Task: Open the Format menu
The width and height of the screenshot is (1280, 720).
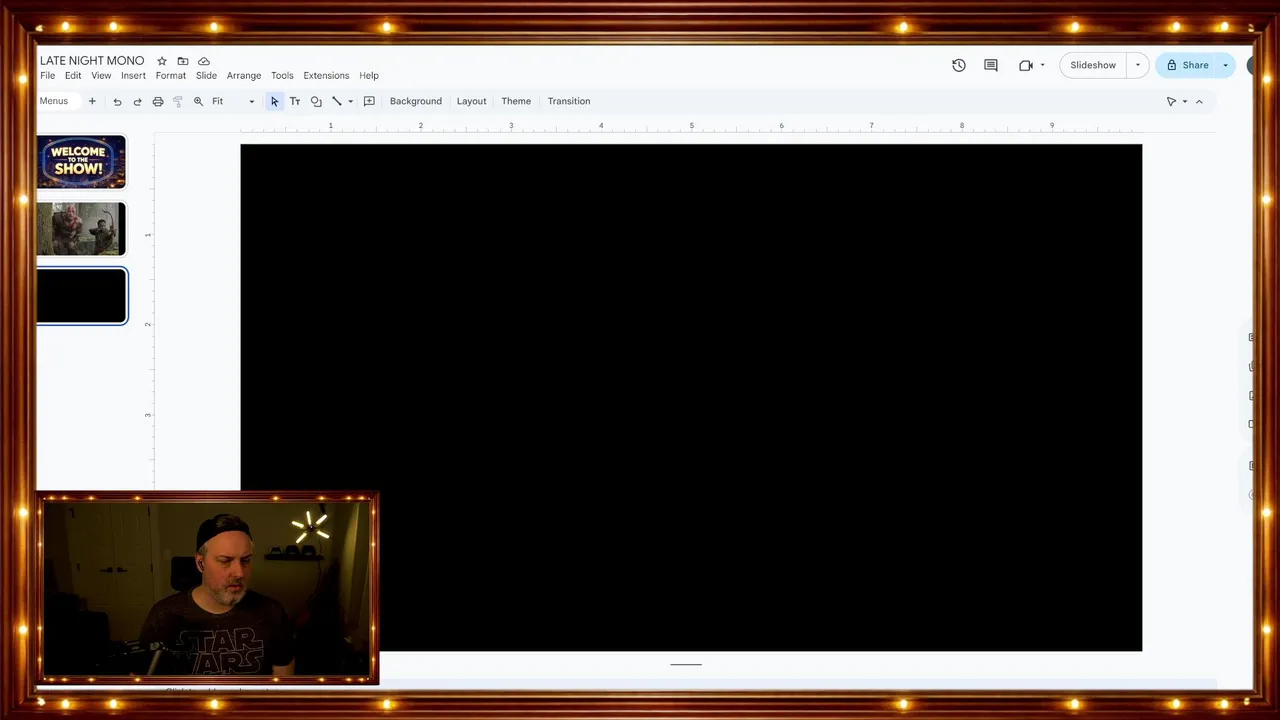Action: (x=171, y=76)
